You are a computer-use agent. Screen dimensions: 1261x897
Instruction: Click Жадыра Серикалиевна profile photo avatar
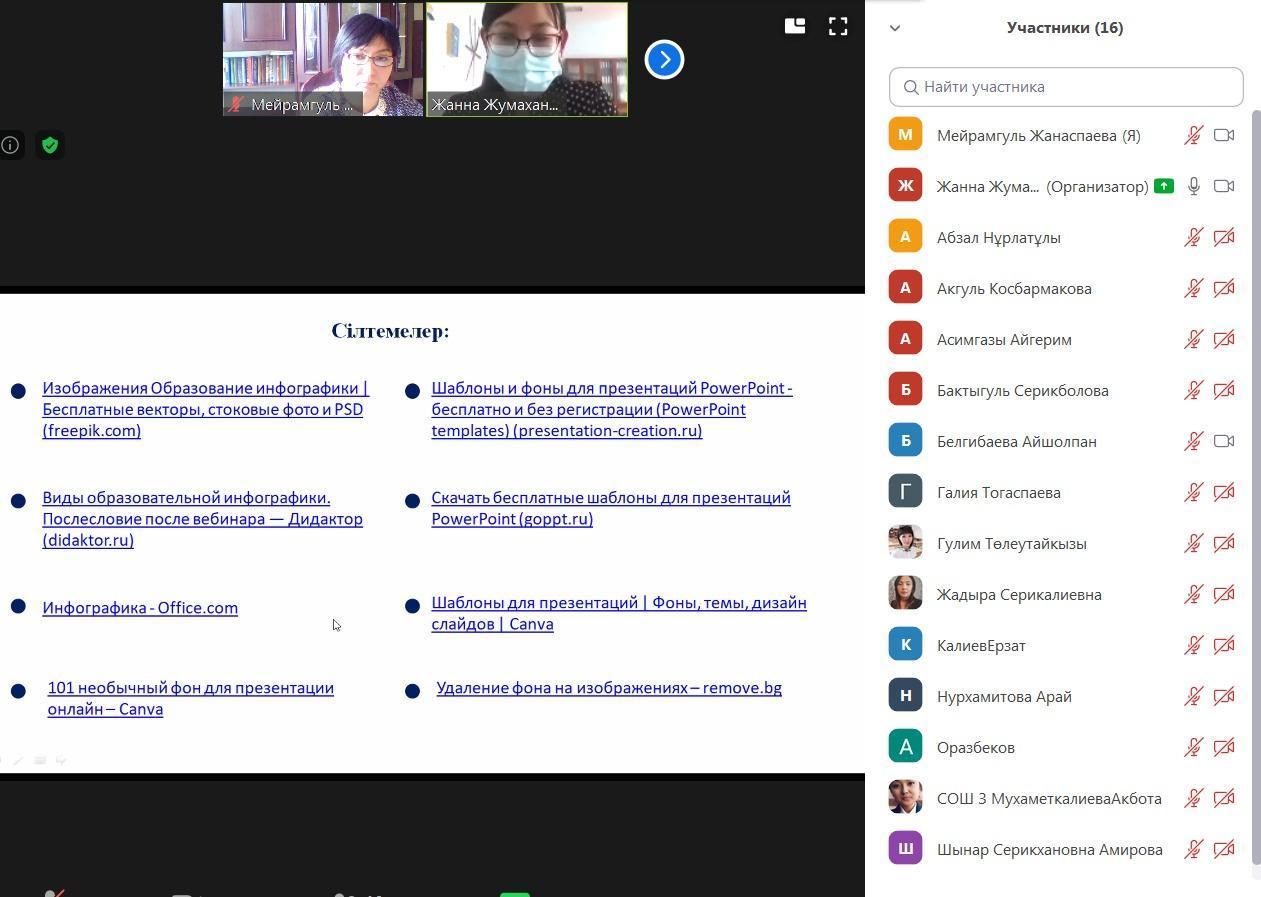(x=905, y=593)
